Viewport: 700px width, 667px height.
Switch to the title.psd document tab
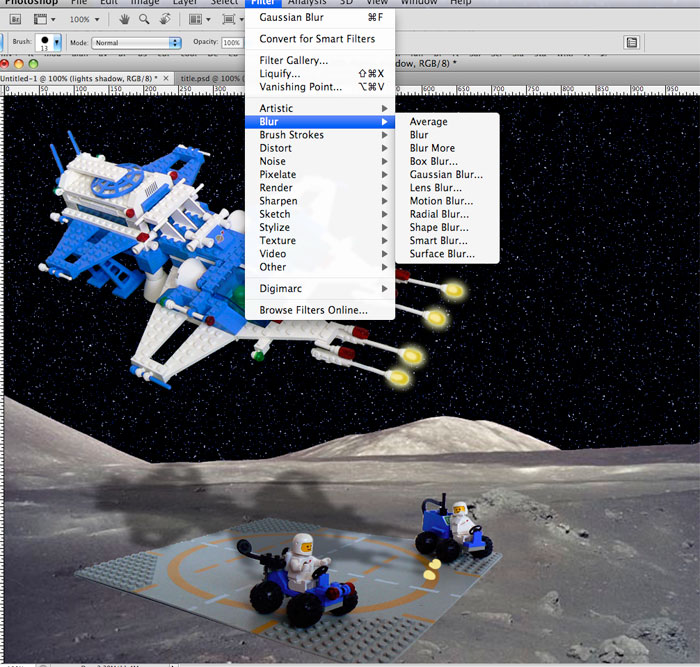(x=210, y=79)
